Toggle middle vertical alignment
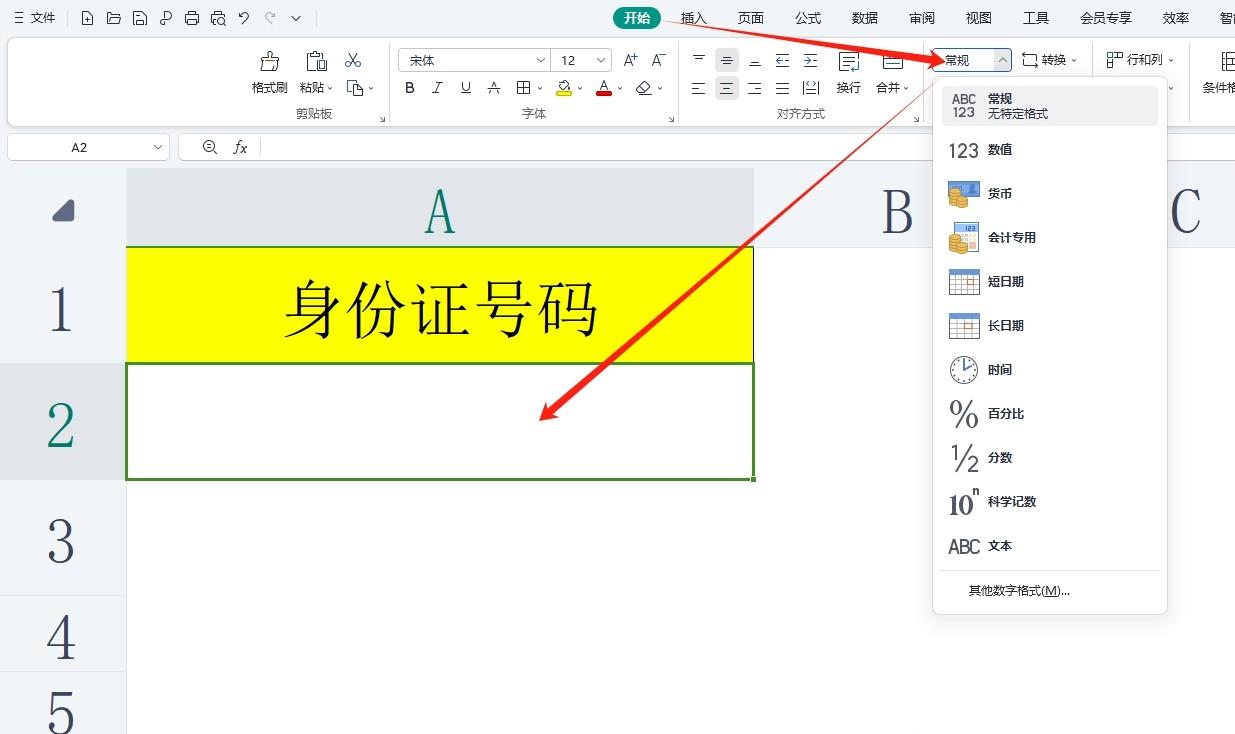This screenshot has width=1235, height=734. click(727, 60)
